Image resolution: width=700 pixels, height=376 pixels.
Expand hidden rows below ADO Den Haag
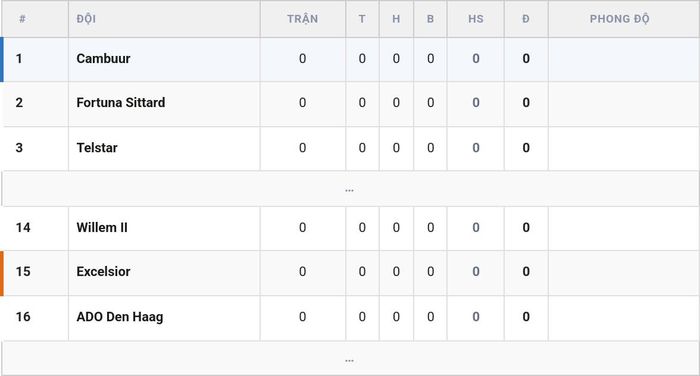(x=350, y=359)
